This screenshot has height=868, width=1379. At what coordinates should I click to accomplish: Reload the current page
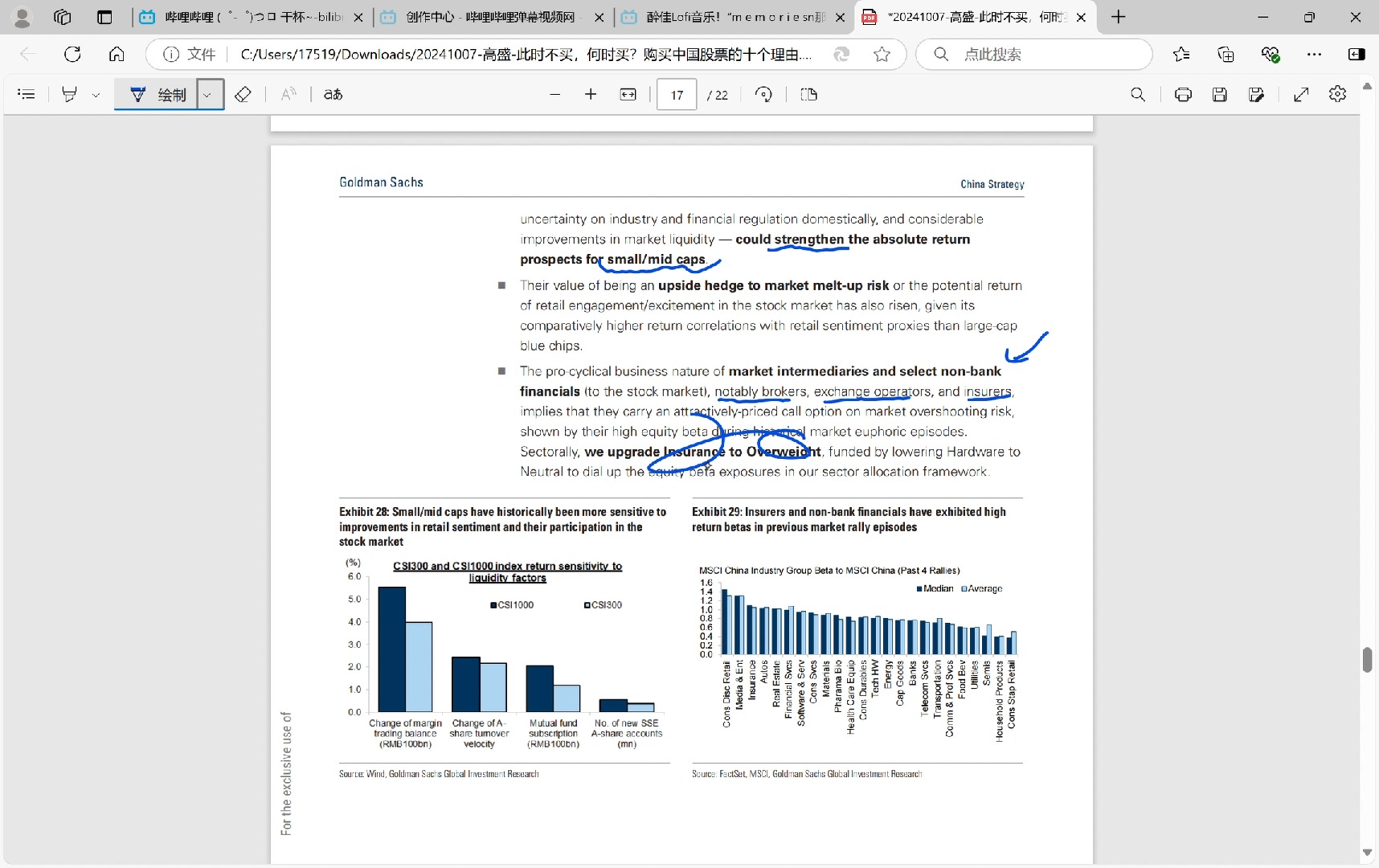72,54
